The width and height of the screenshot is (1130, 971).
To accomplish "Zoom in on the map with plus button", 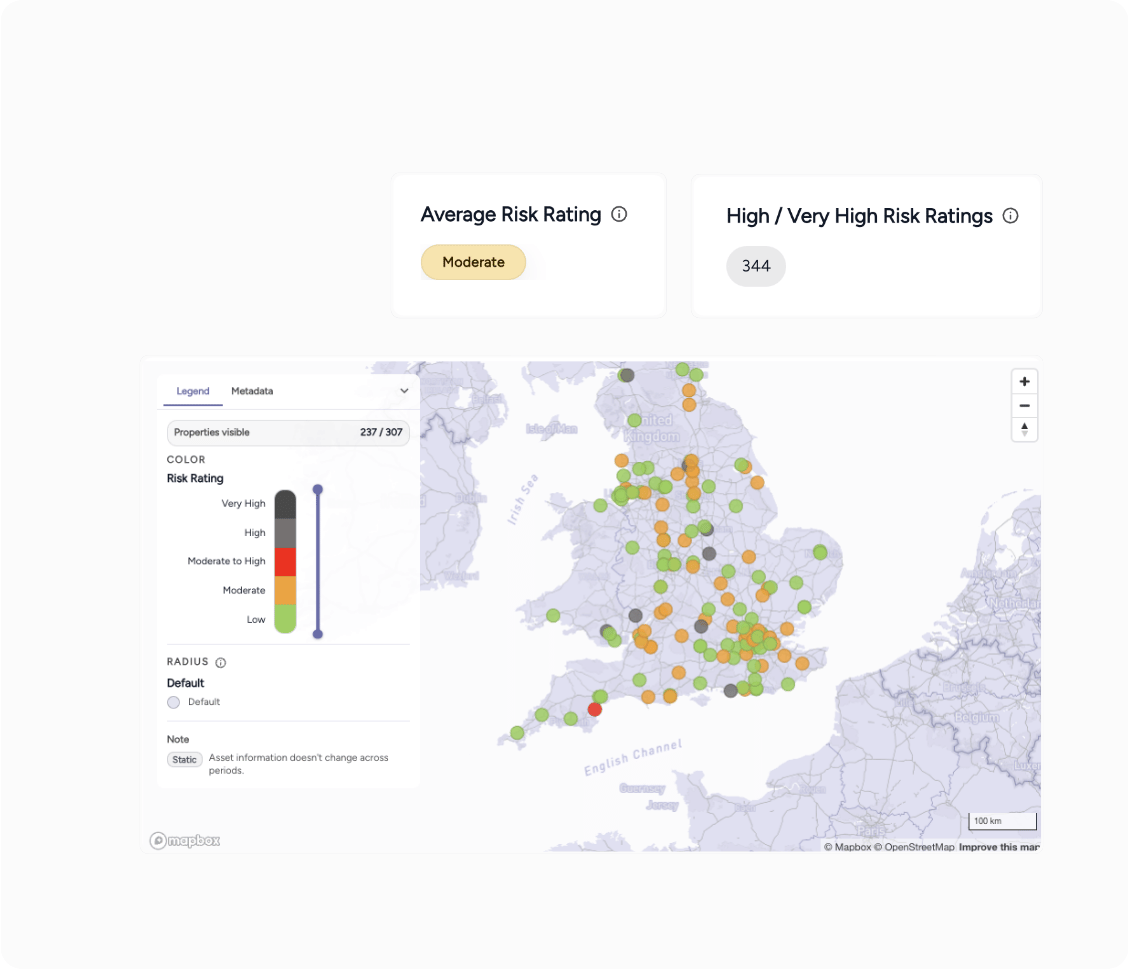I will 1024,381.
